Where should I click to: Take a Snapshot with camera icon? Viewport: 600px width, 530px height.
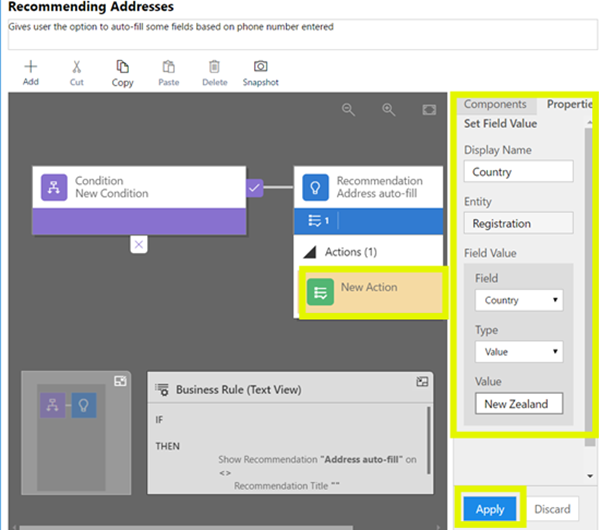[260, 68]
